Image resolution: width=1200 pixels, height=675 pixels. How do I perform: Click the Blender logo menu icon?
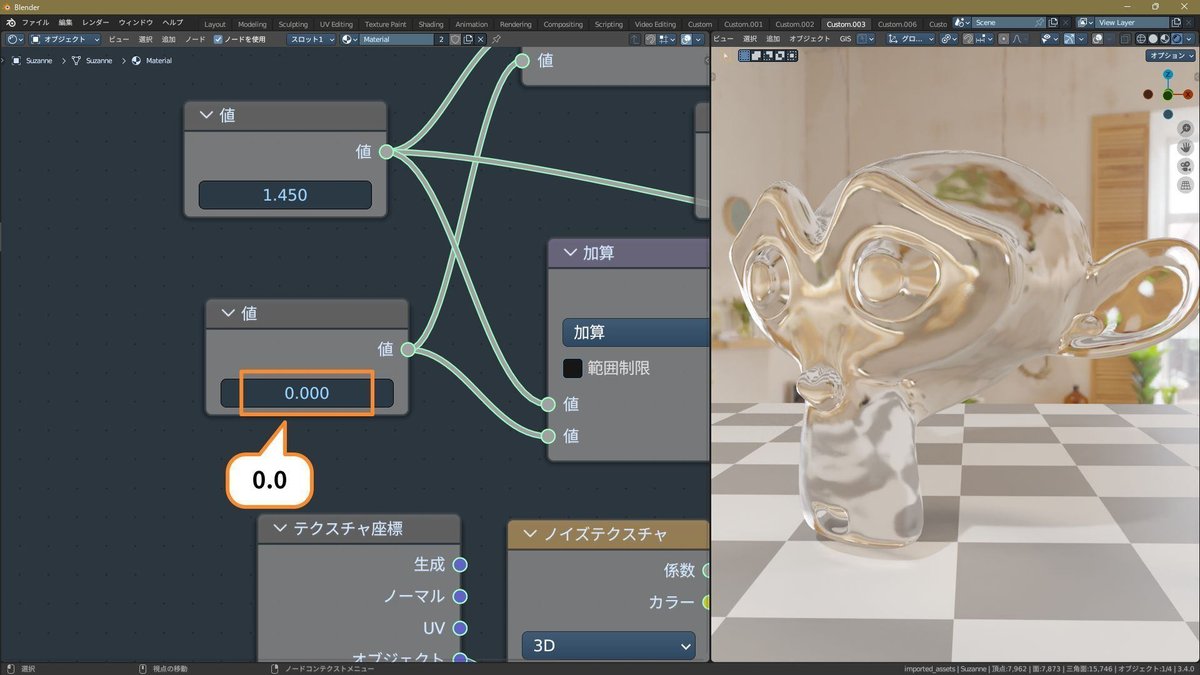point(10,23)
